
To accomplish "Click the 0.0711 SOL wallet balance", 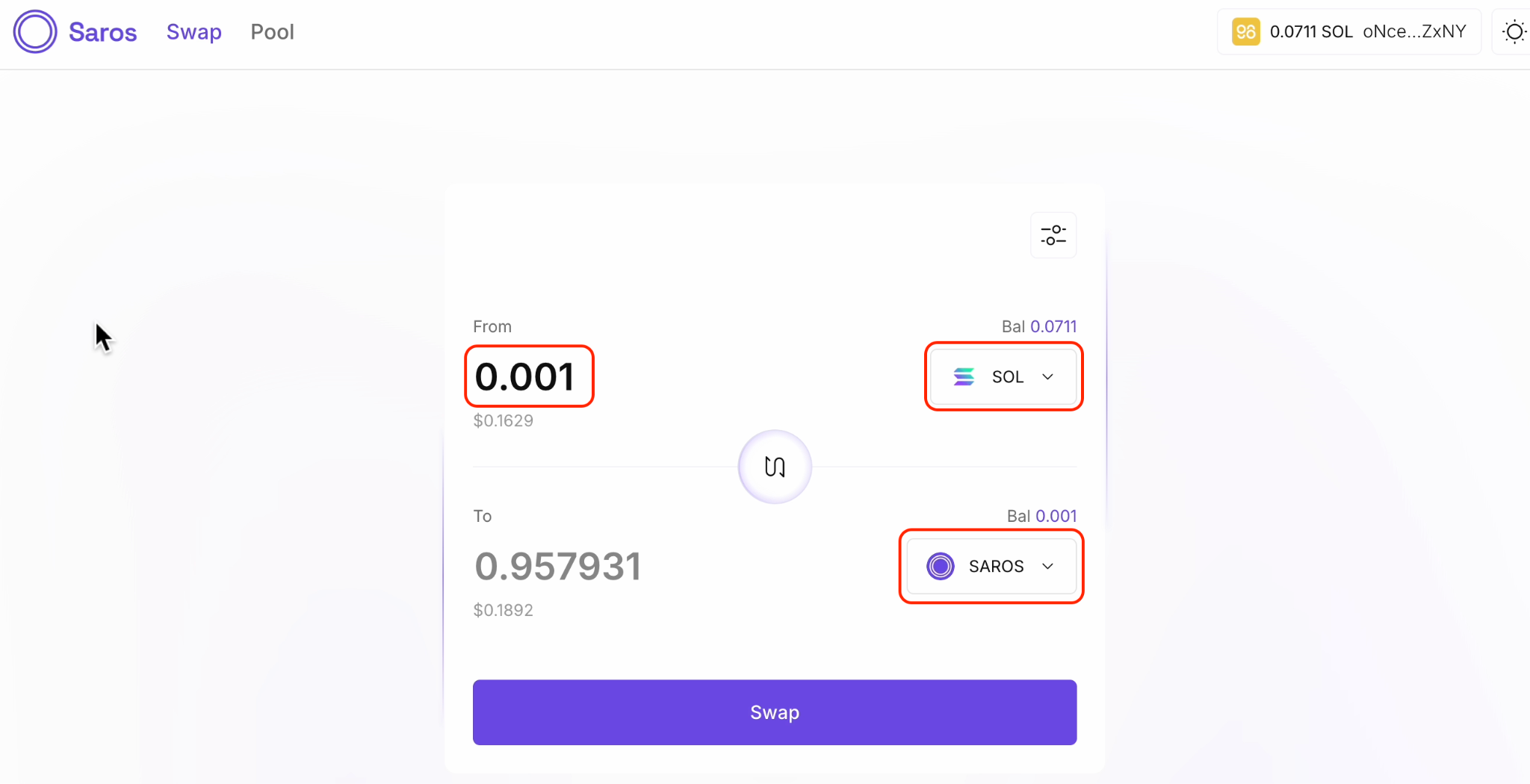I will click(1311, 32).
